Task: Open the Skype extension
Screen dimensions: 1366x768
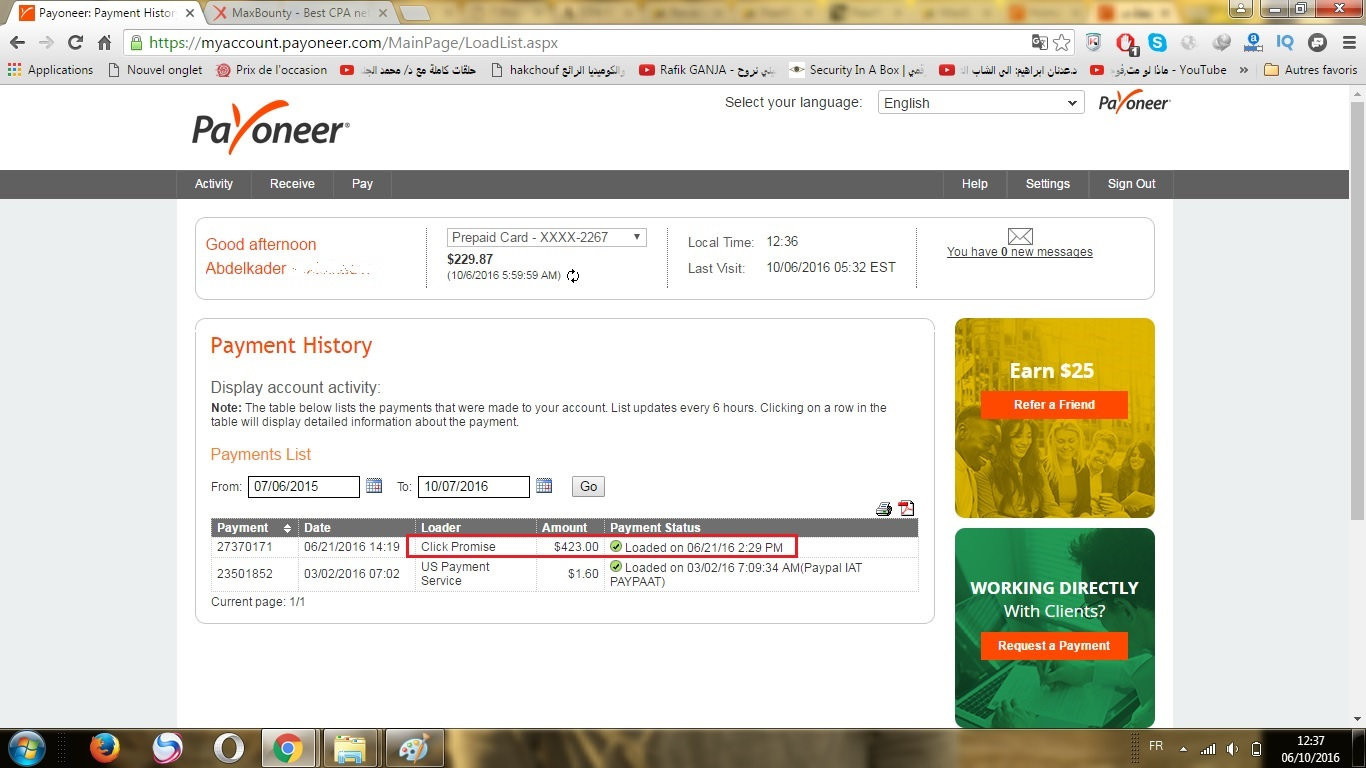Action: tap(1158, 43)
